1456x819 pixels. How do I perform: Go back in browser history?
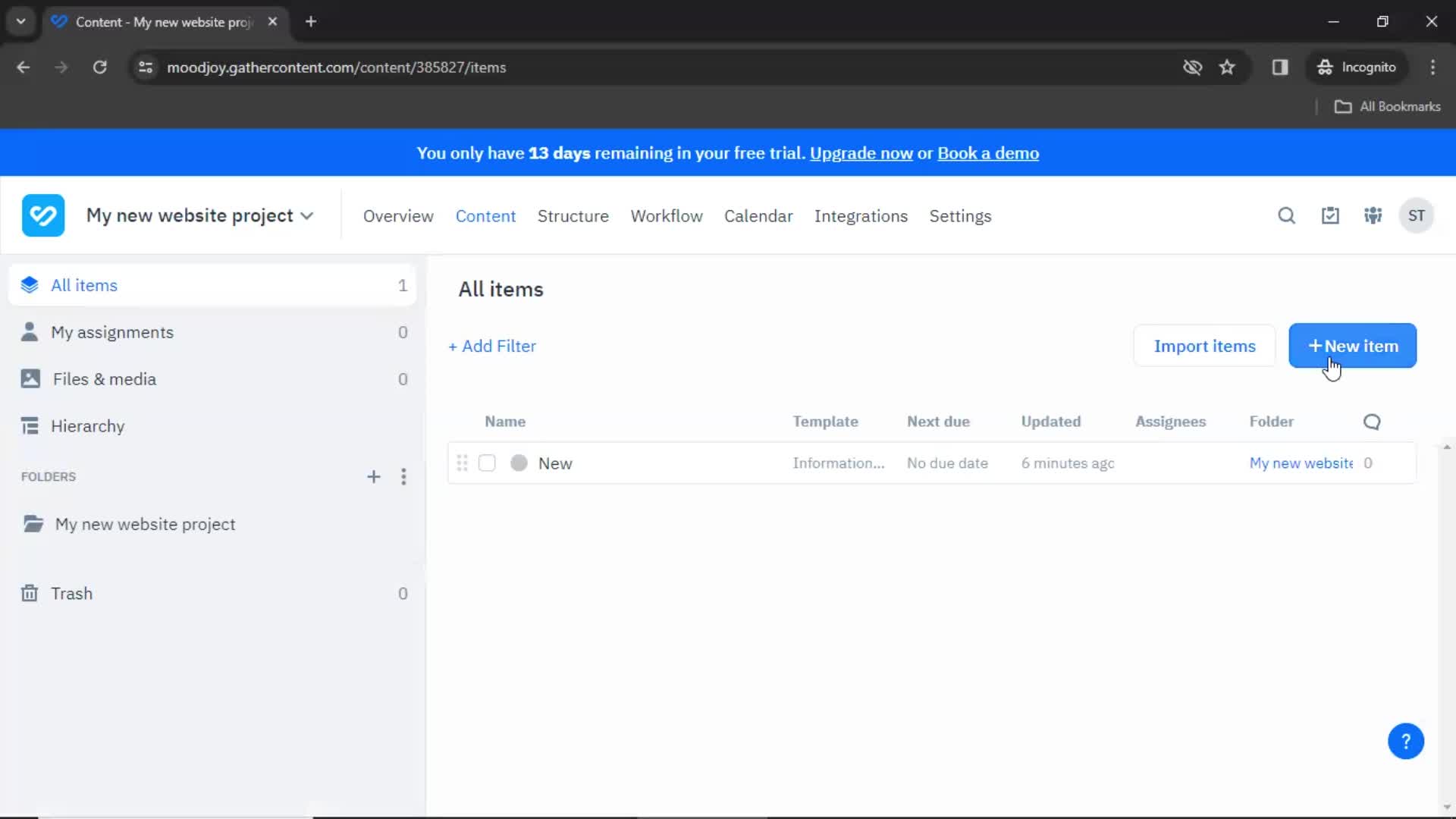(24, 67)
